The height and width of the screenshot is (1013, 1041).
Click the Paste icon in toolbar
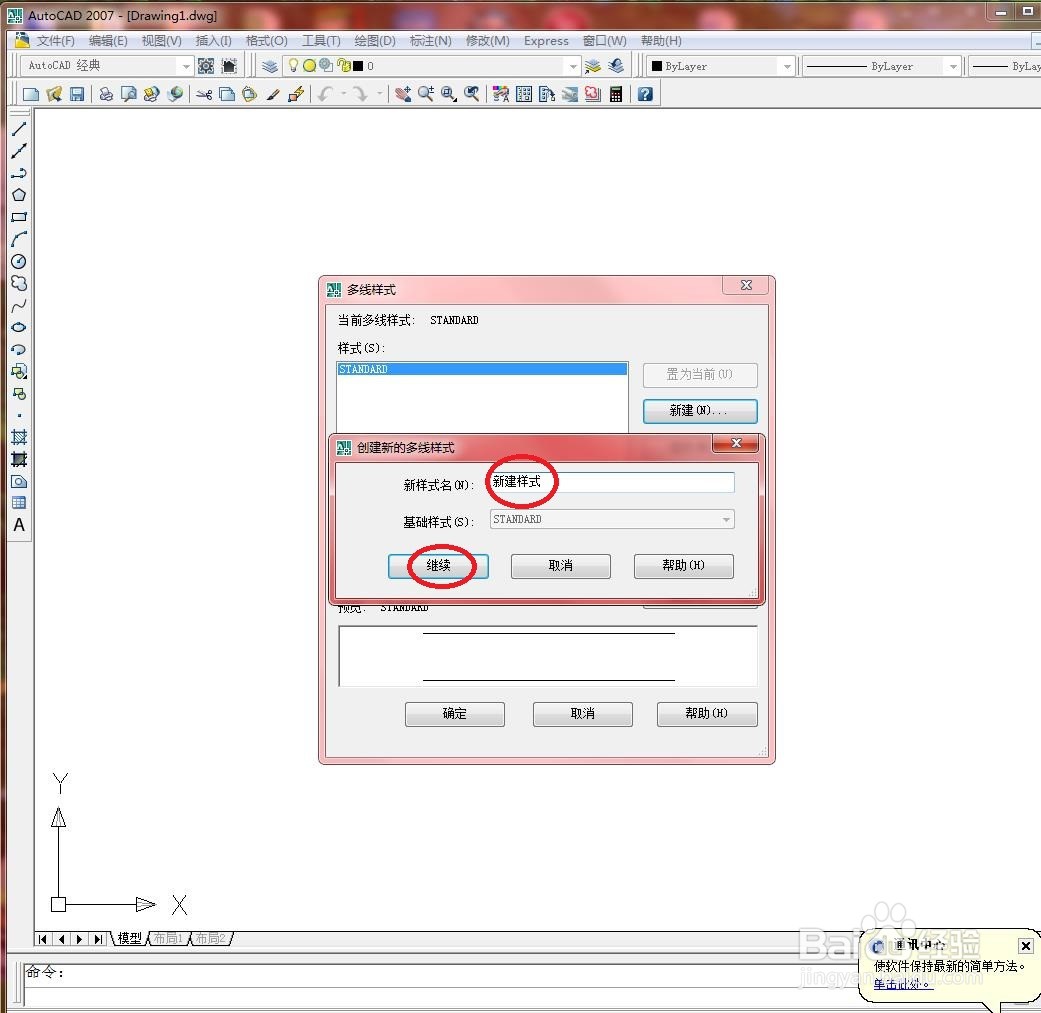click(250, 94)
